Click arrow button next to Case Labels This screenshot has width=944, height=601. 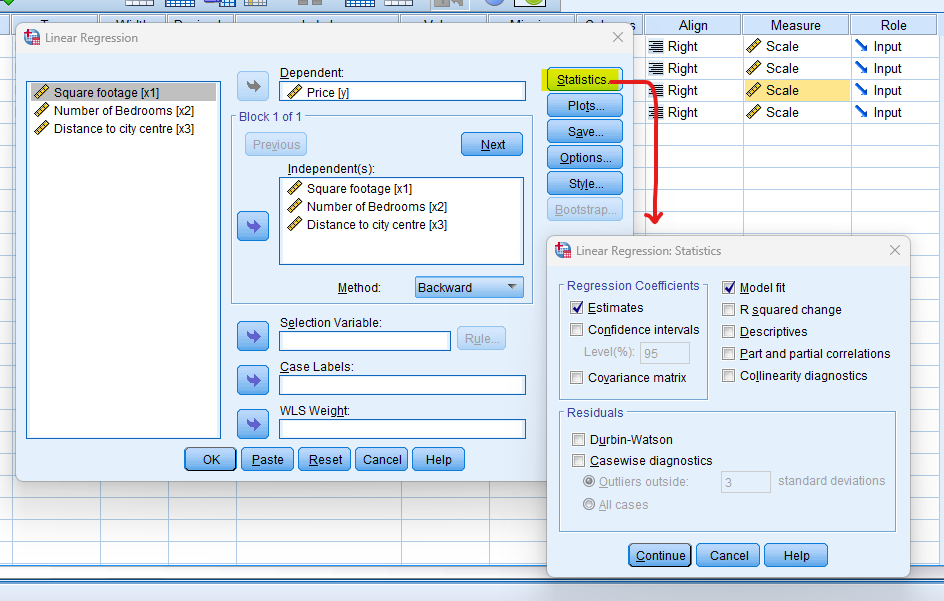[x=253, y=380]
